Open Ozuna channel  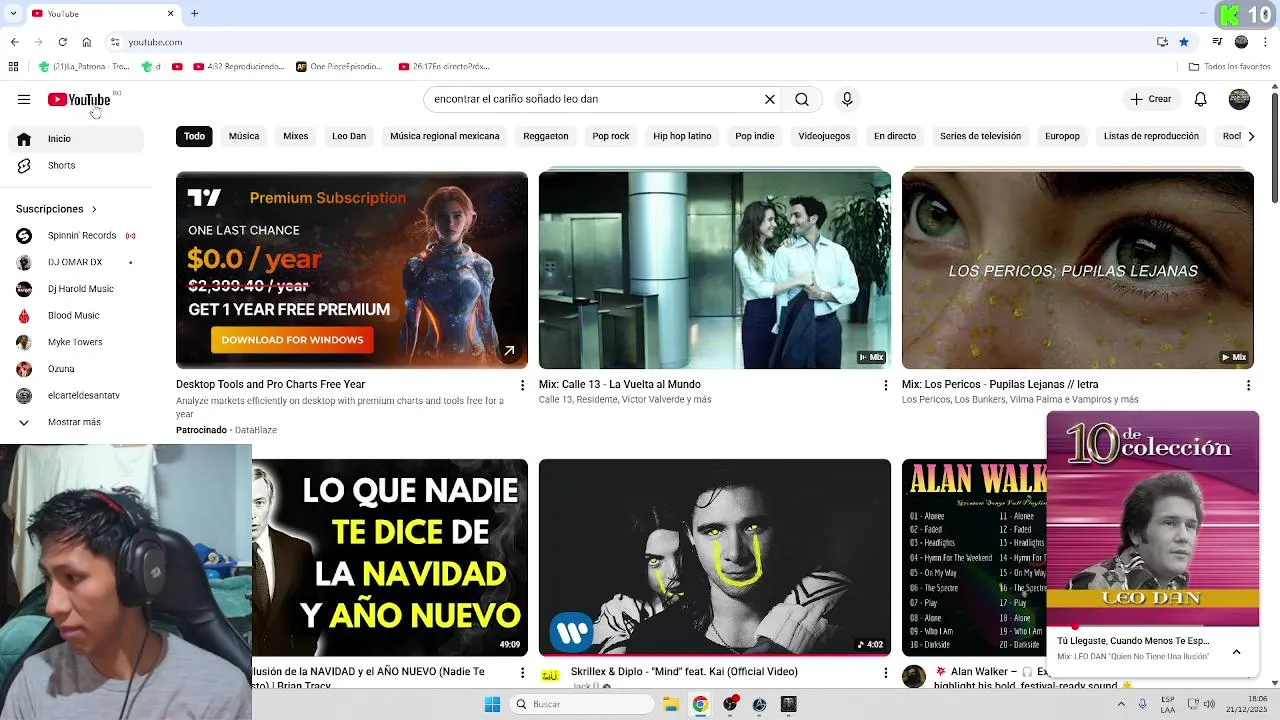coord(76,369)
